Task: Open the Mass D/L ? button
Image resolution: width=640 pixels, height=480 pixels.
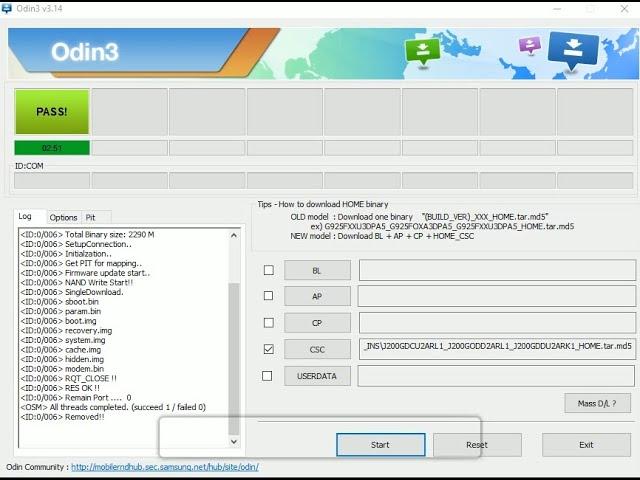Action: click(598, 403)
